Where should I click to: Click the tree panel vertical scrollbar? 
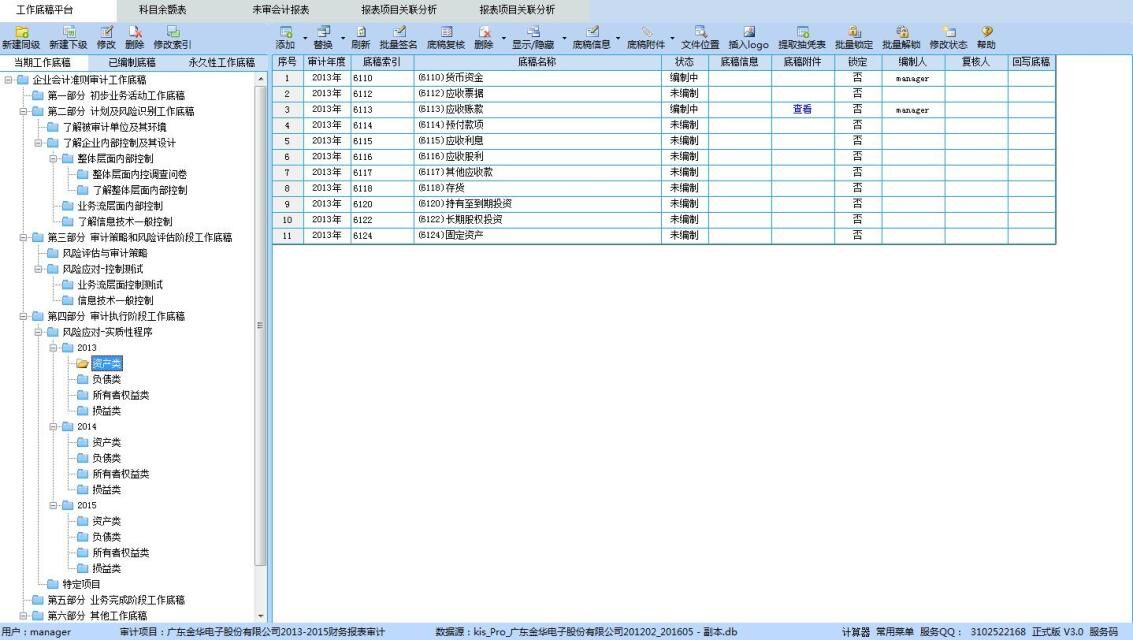[262, 330]
